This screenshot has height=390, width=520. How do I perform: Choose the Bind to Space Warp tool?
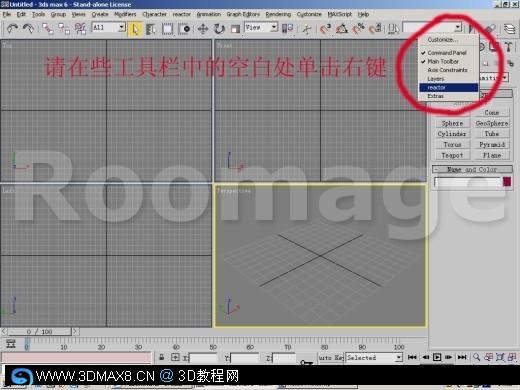[80, 29]
